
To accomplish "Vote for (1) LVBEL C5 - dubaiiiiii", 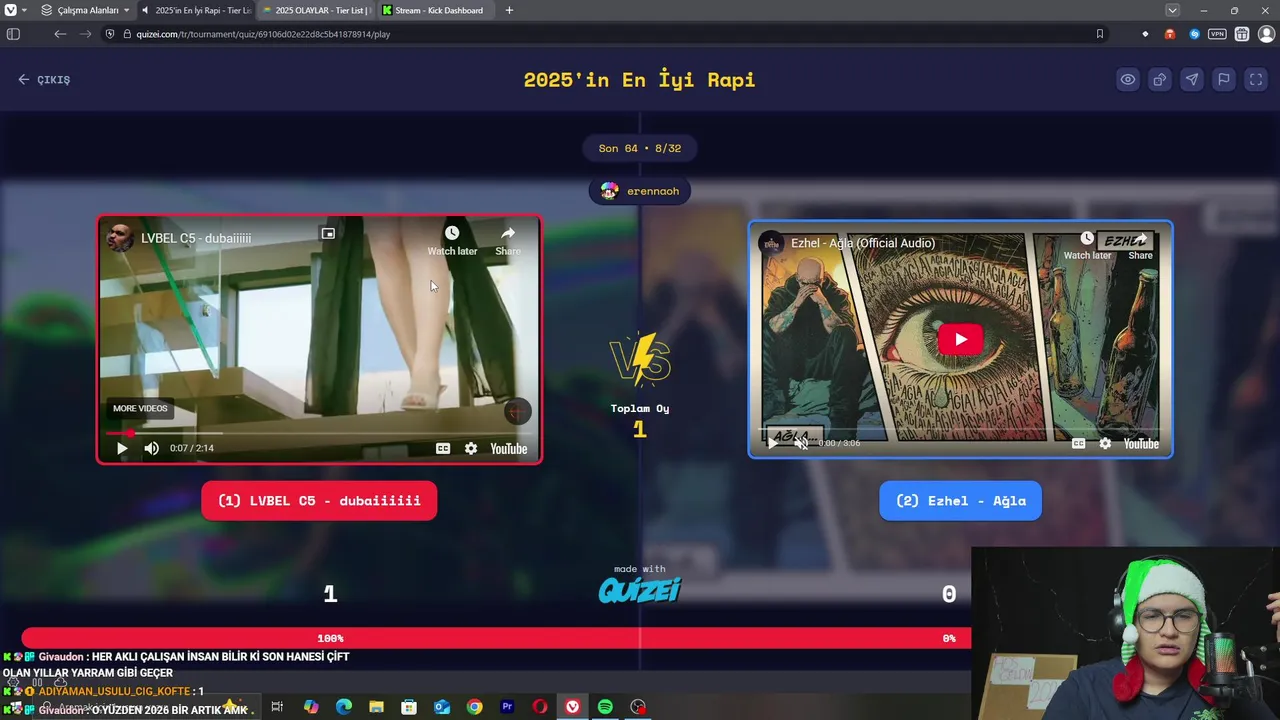I will point(319,501).
